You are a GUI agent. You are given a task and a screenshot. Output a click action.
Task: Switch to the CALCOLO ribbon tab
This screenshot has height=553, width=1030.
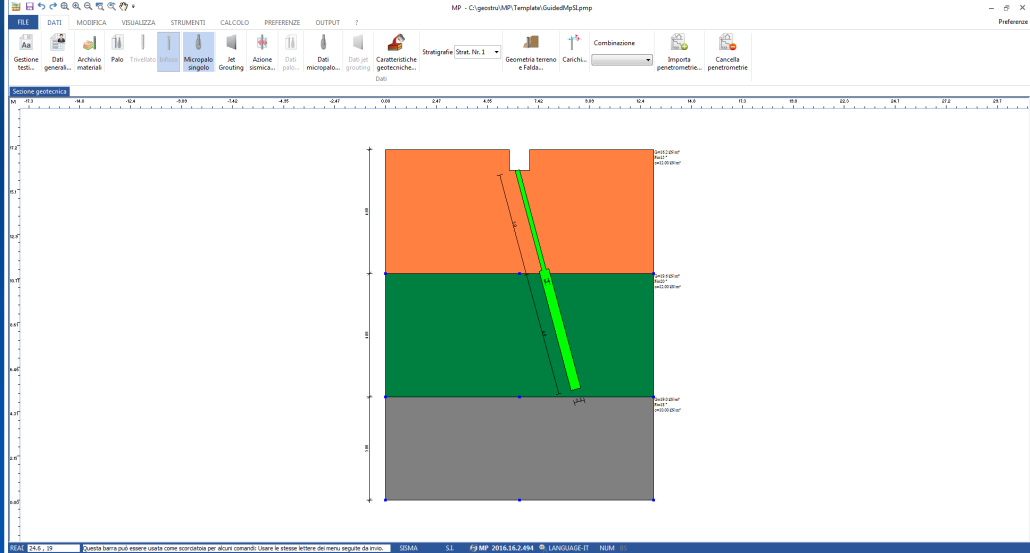(234, 21)
